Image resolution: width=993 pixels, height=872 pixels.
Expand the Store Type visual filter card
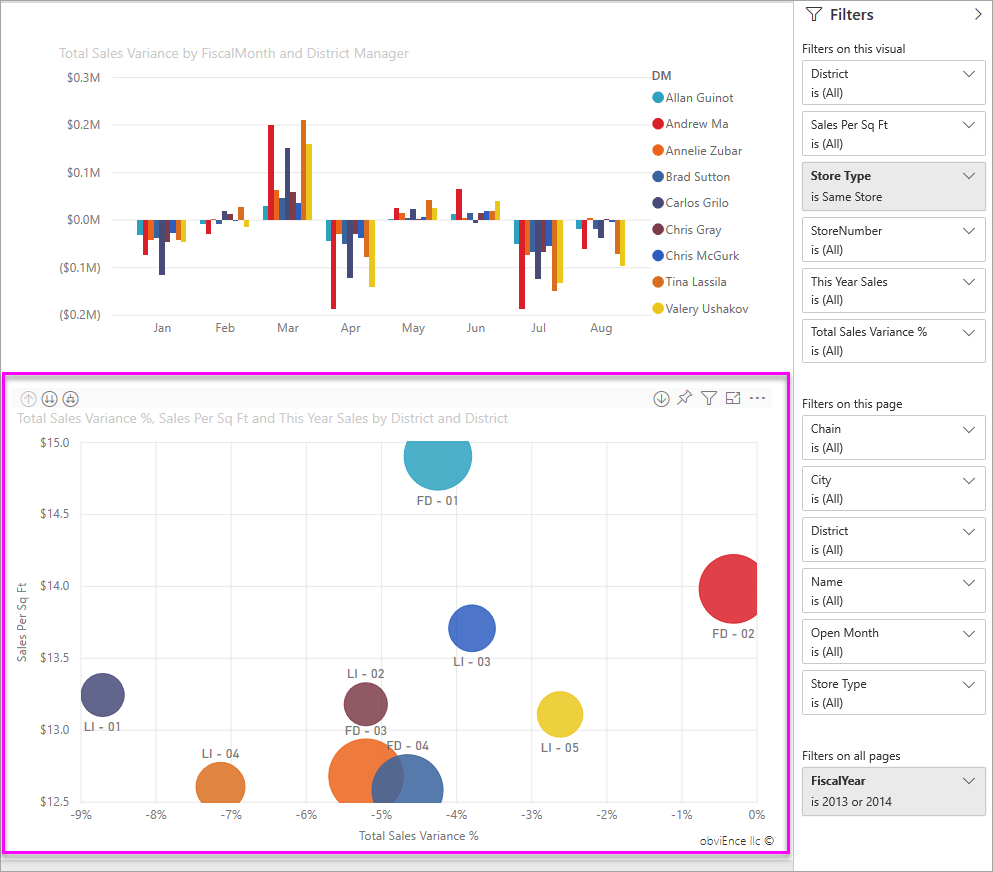coord(967,177)
